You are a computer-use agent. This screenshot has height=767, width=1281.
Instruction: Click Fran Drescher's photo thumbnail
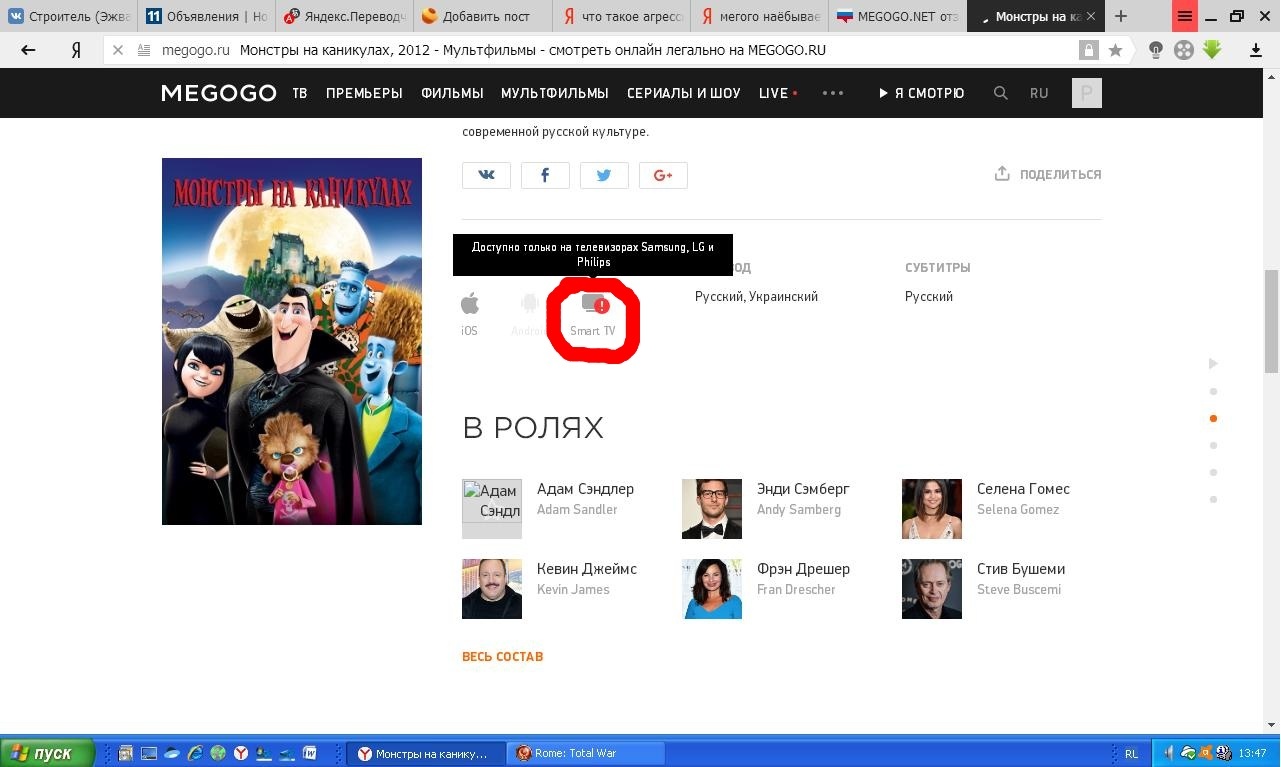pos(712,589)
